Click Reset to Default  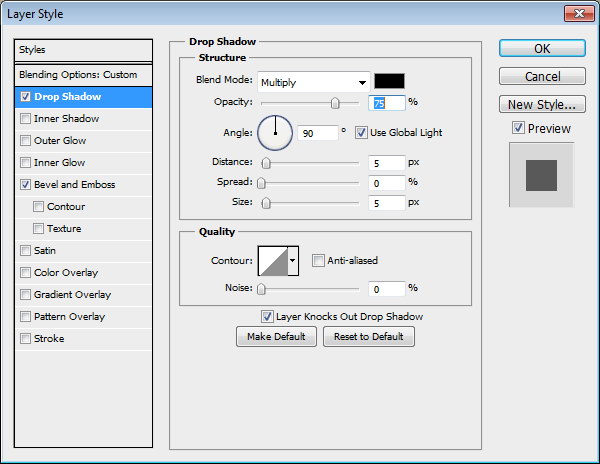pos(368,337)
